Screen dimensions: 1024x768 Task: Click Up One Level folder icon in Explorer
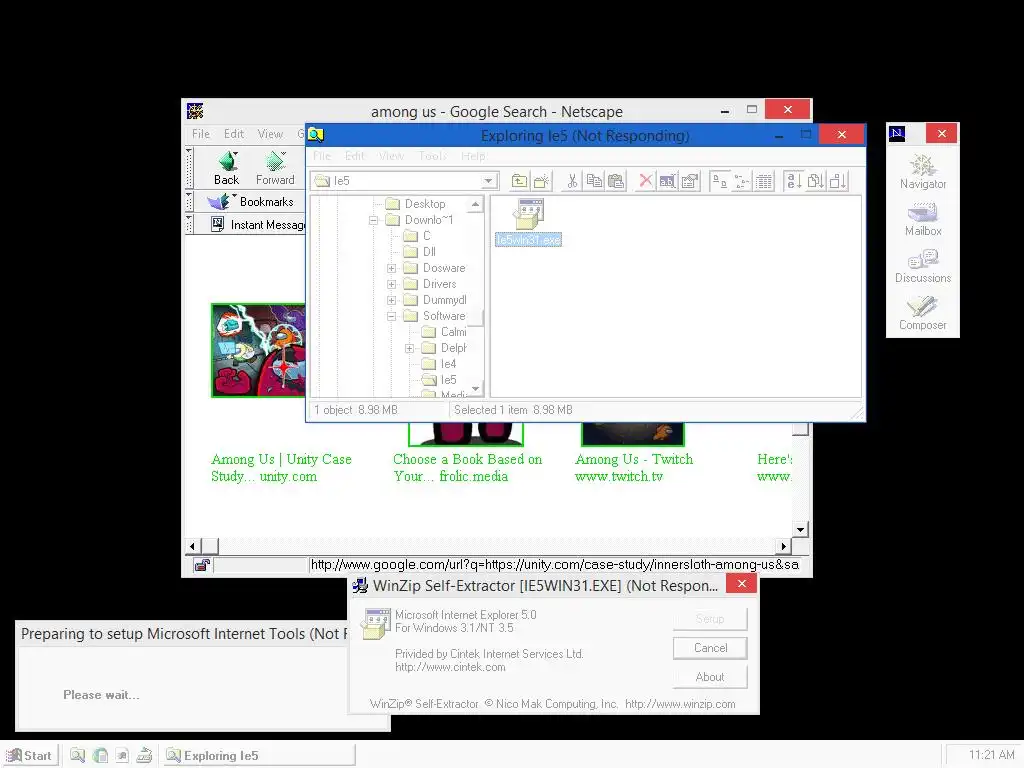coord(519,181)
